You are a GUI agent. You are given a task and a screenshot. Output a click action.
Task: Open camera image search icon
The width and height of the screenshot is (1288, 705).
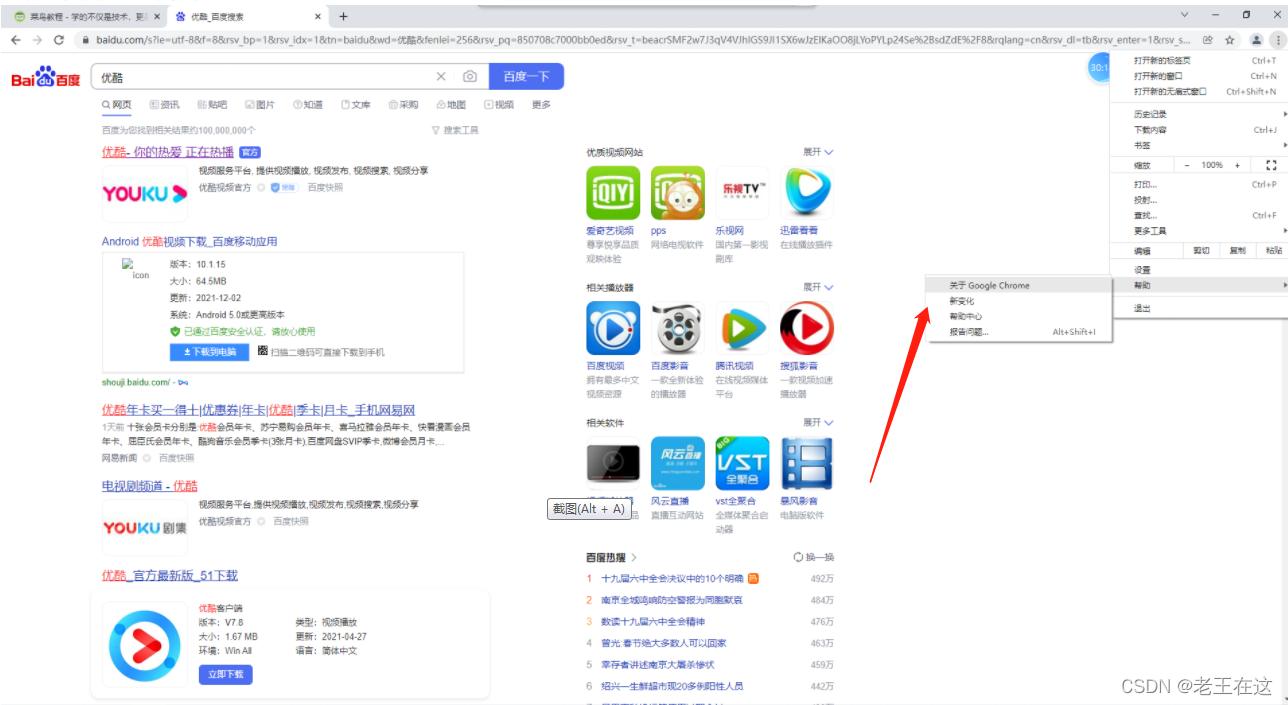(470, 77)
